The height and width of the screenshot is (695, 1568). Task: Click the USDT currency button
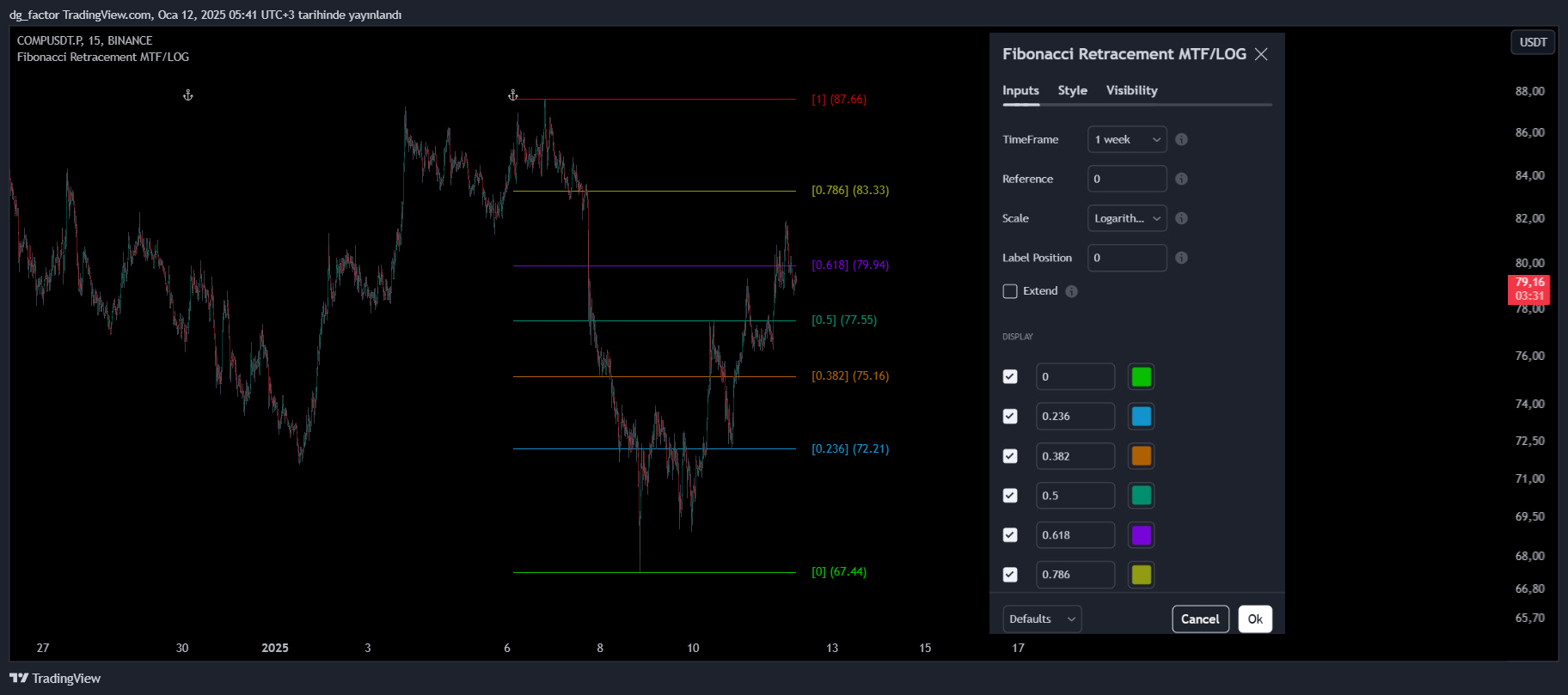tap(1533, 42)
